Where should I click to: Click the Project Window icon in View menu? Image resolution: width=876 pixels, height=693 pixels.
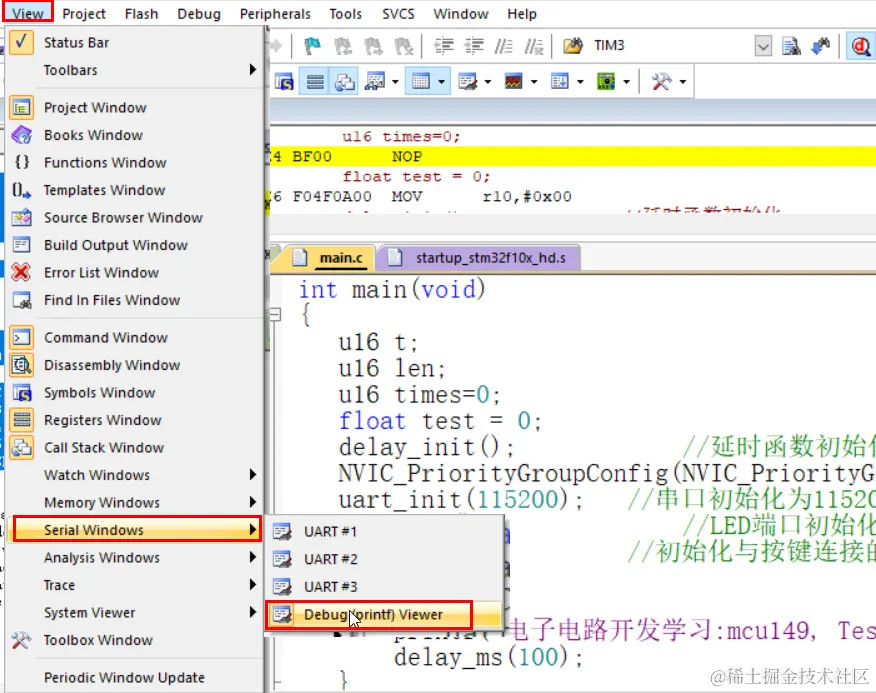pos(21,107)
